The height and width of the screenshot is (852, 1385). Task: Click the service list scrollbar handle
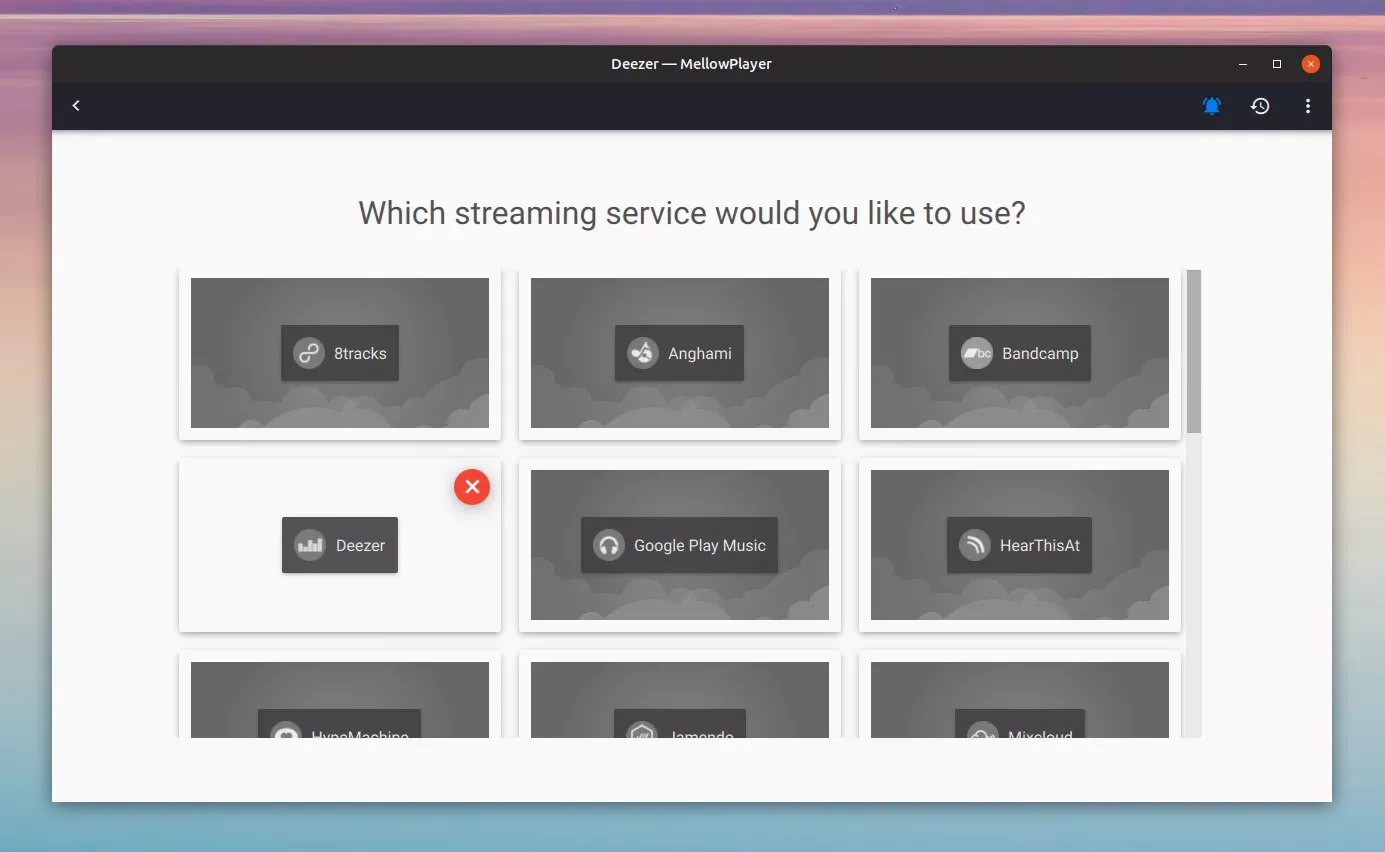click(x=1194, y=351)
